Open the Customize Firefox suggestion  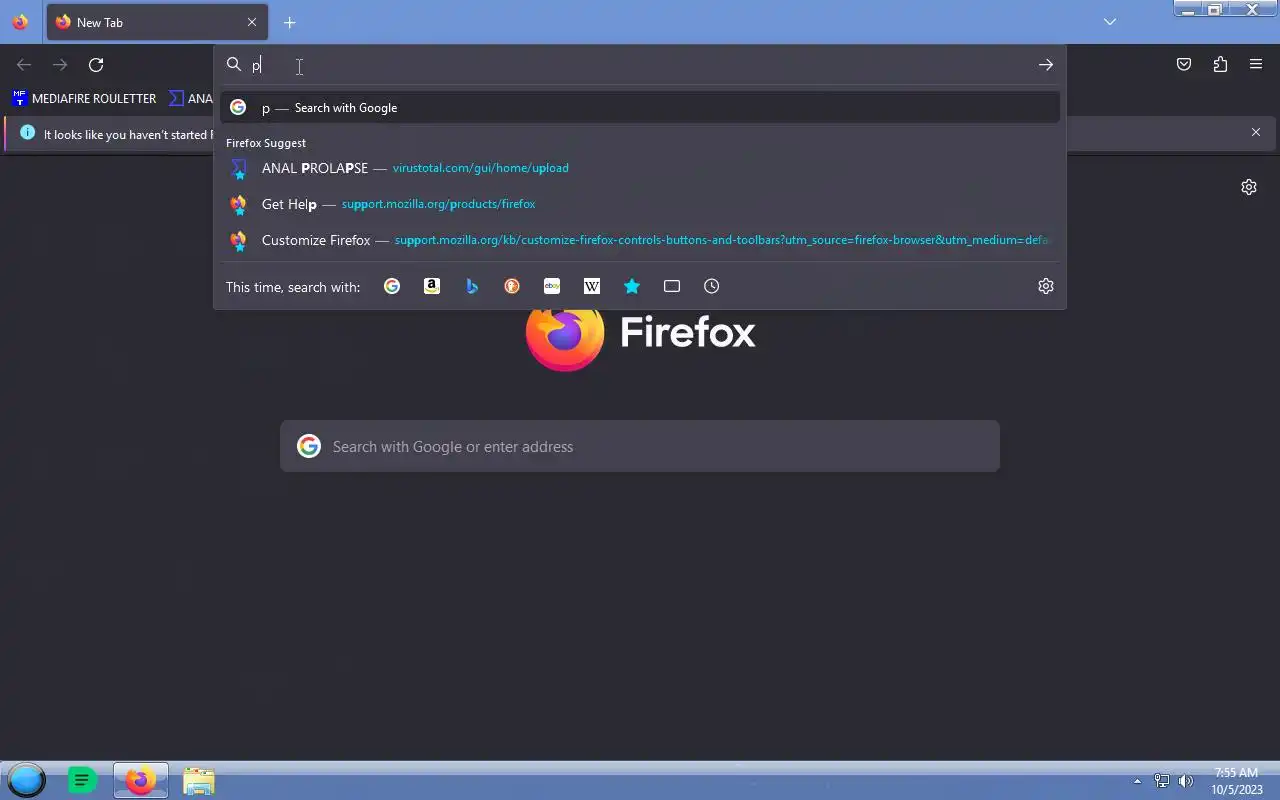coord(640,240)
